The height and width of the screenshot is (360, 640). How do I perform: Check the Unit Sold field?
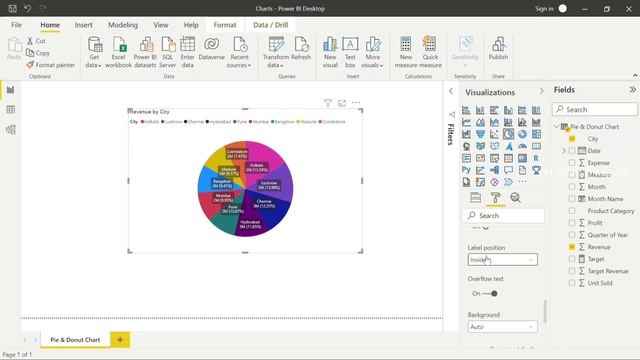coord(572,283)
